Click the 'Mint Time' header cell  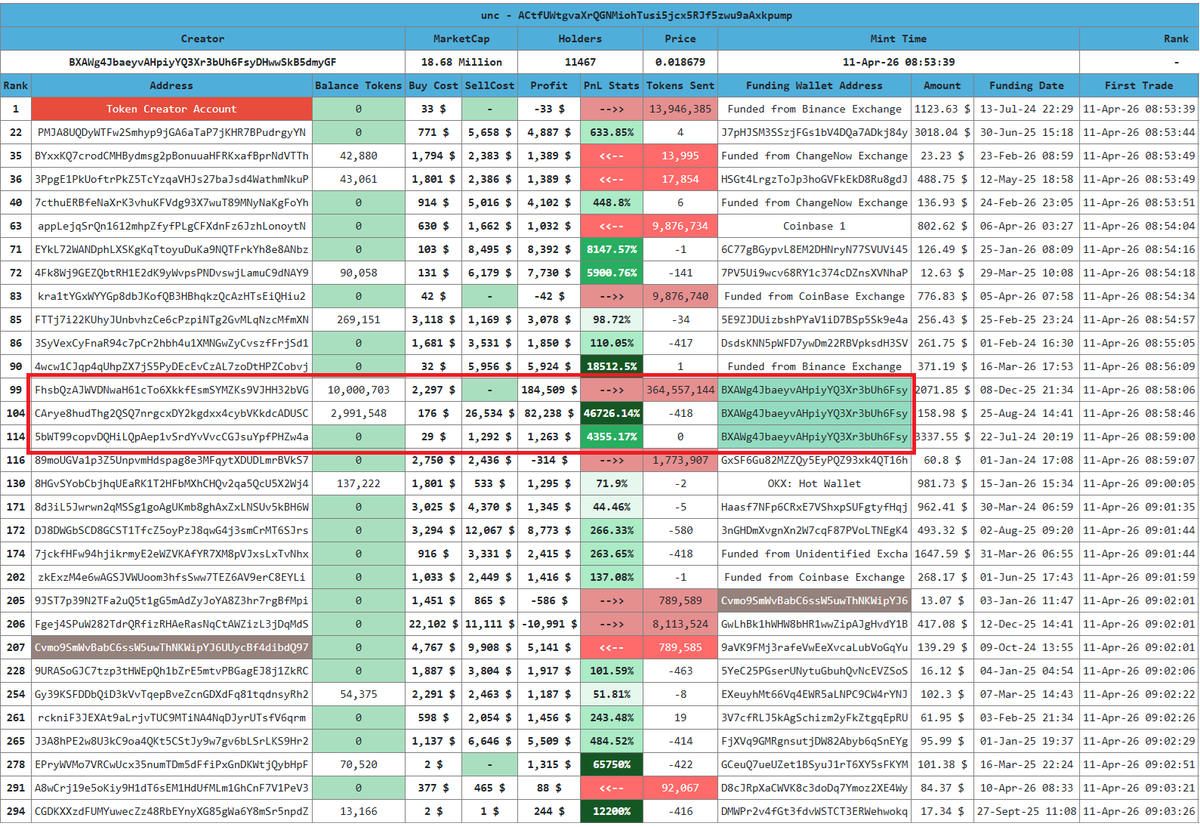tap(899, 39)
